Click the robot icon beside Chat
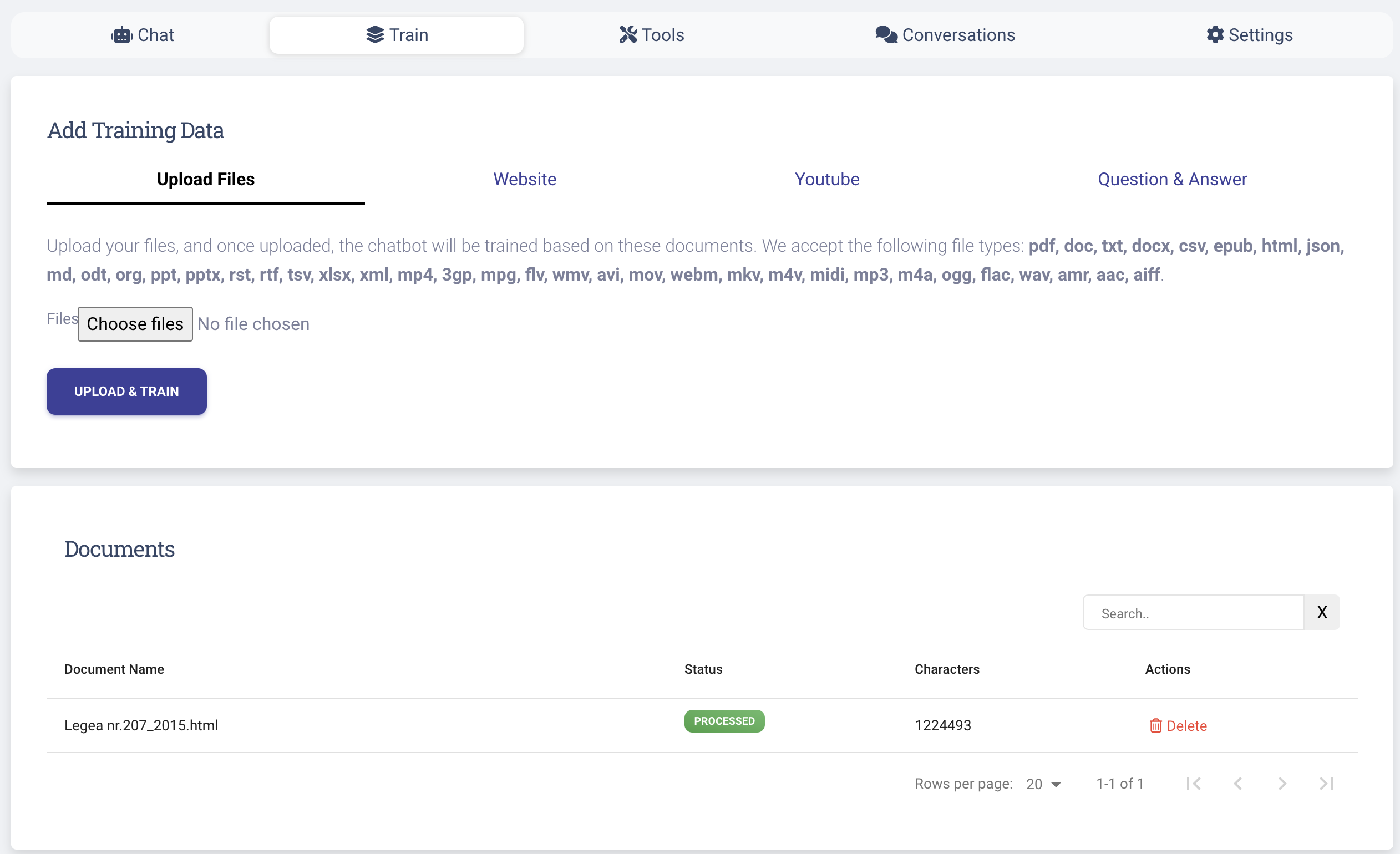Screen dimensions: 1400x854 121,35
